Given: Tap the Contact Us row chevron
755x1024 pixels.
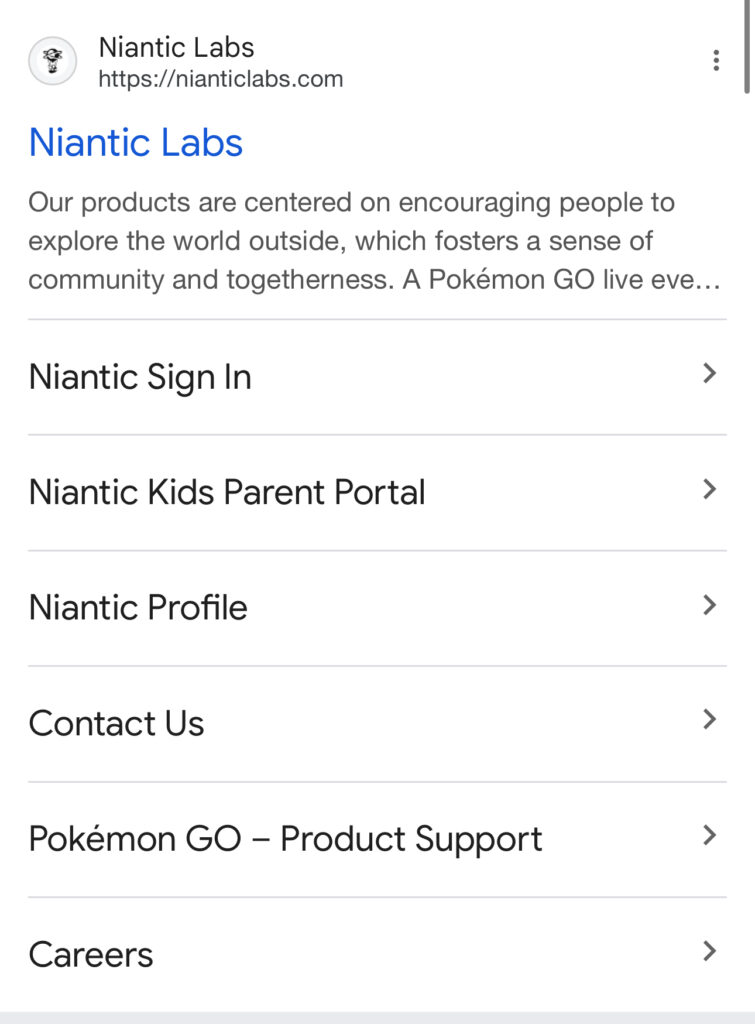Looking at the screenshot, I should [709, 720].
